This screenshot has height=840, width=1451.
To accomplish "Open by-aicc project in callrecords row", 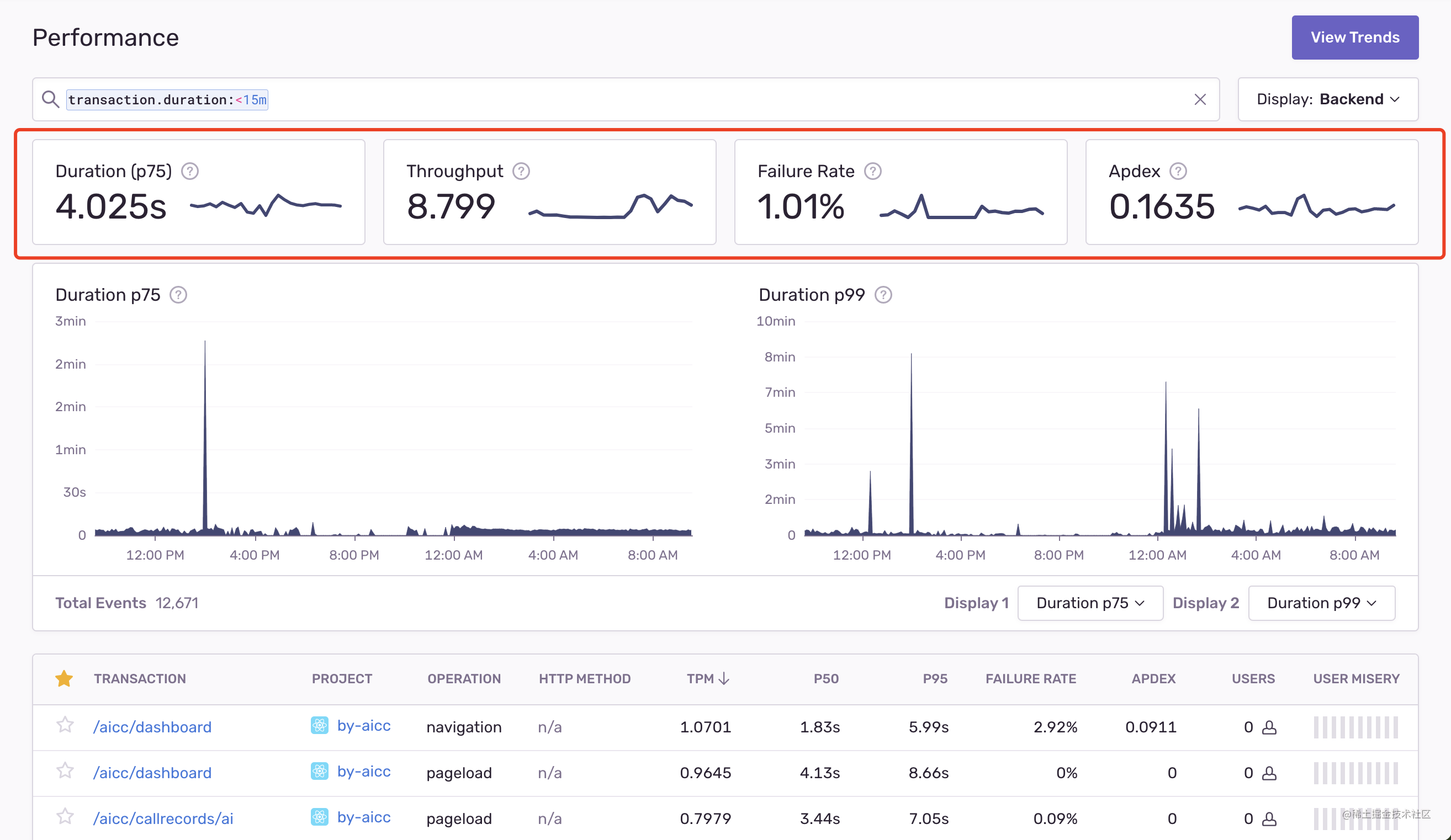I will pyautogui.click(x=364, y=817).
